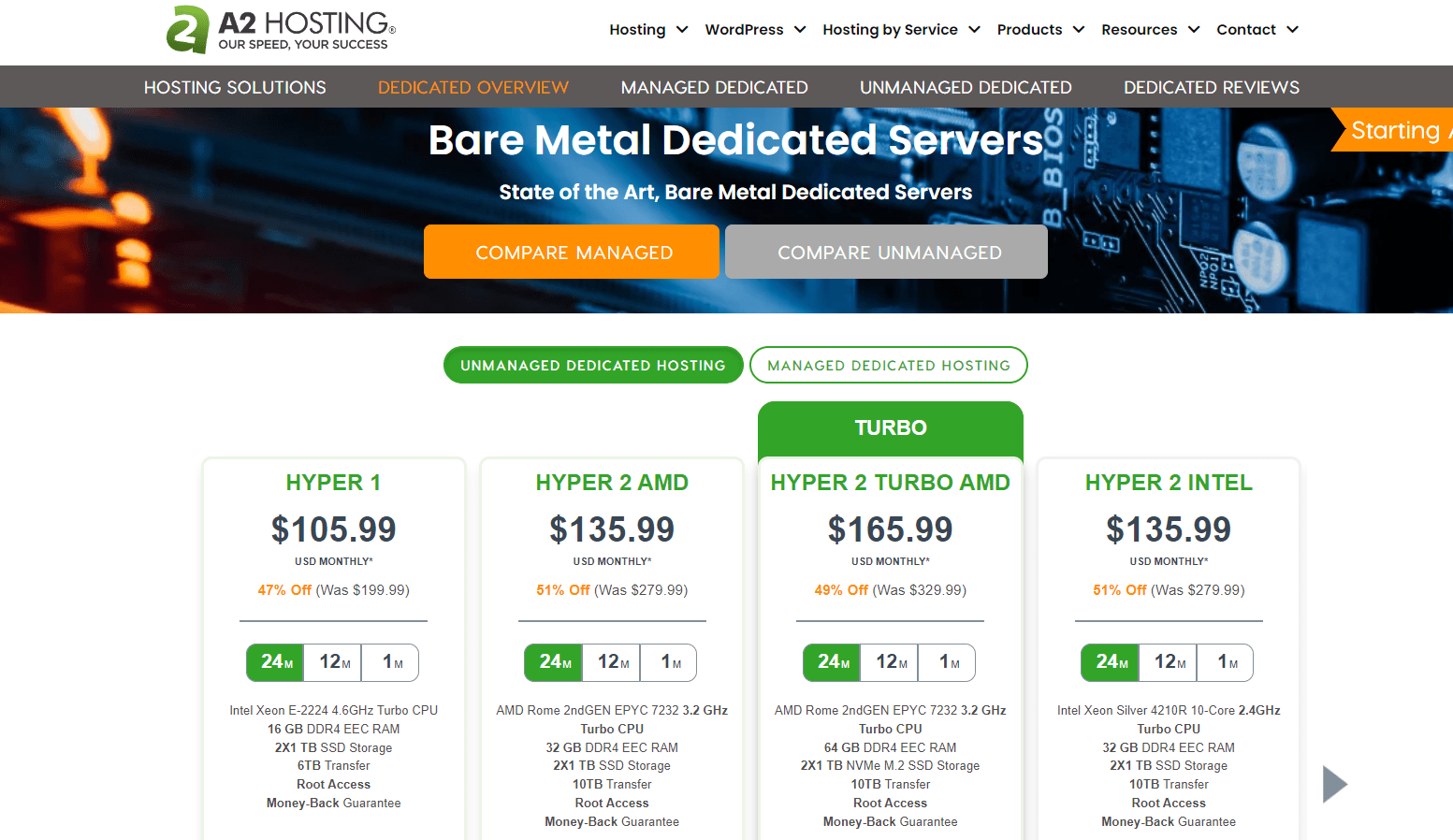
Task: Select 1-month term for Hyper 2 Intel
Action: click(x=1226, y=662)
